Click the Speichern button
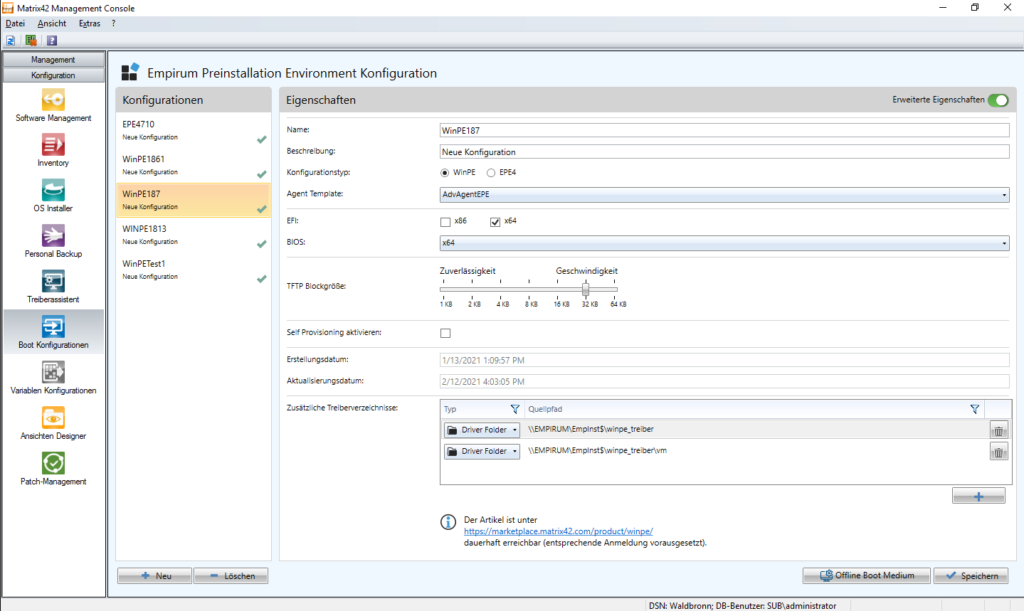The image size is (1024, 611). (x=971, y=576)
